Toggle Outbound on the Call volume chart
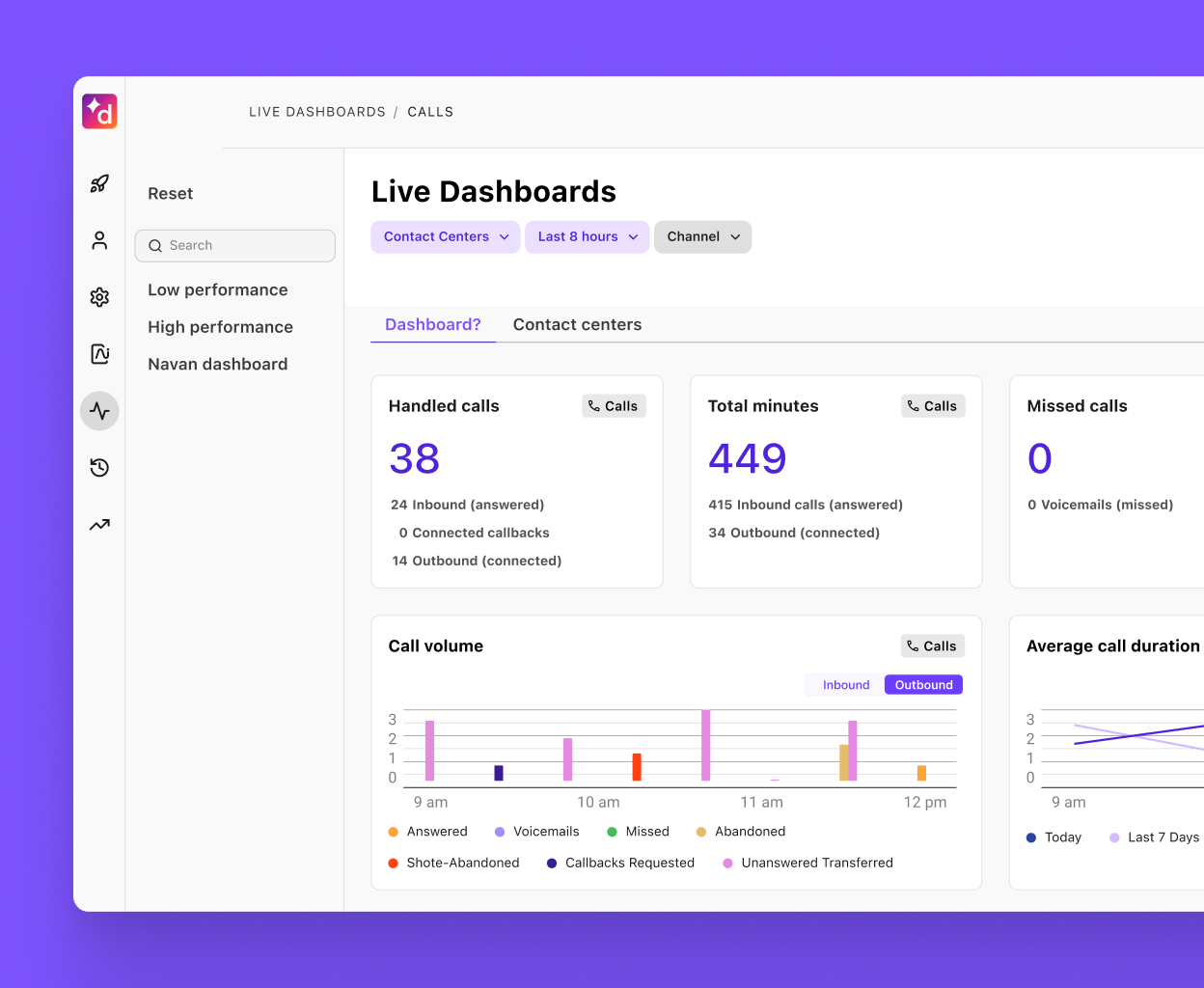The height and width of the screenshot is (988, 1204). coord(922,684)
